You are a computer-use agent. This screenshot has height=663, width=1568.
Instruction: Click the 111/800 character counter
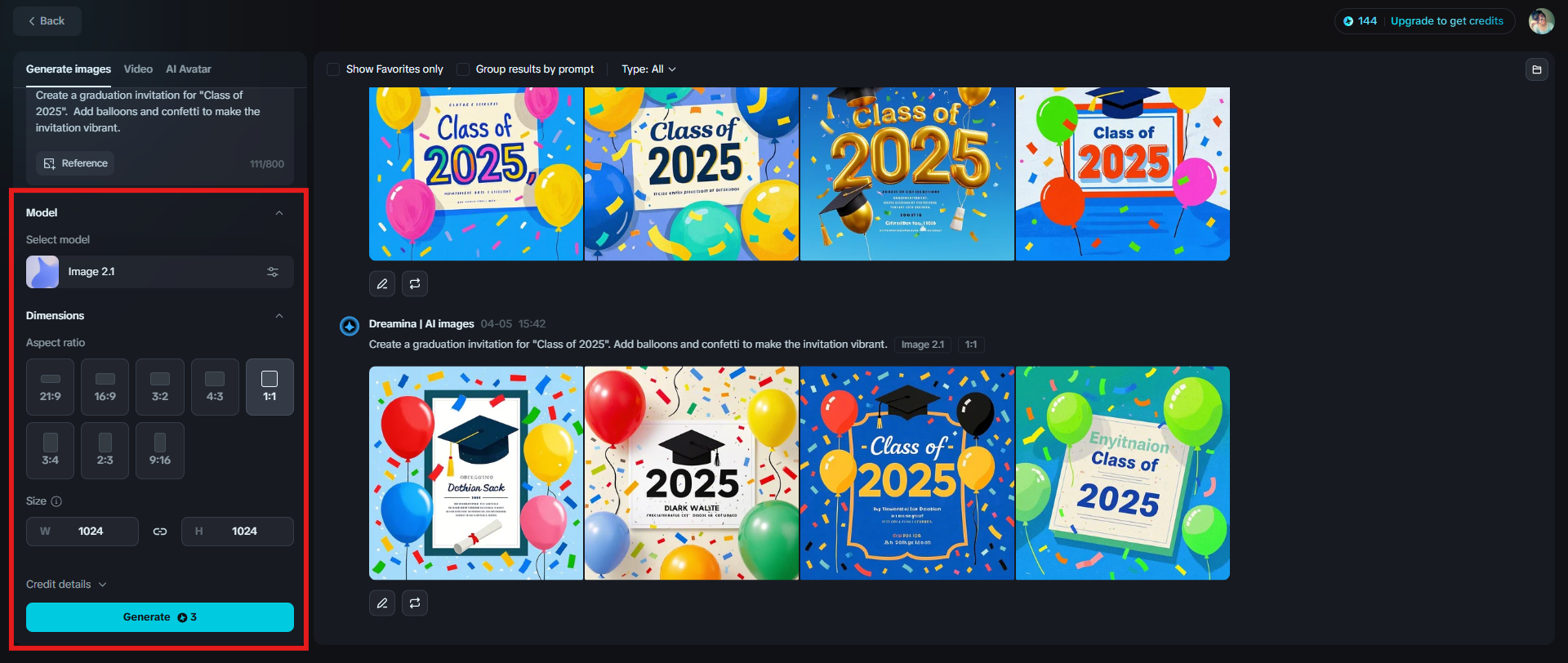pyautogui.click(x=267, y=164)
